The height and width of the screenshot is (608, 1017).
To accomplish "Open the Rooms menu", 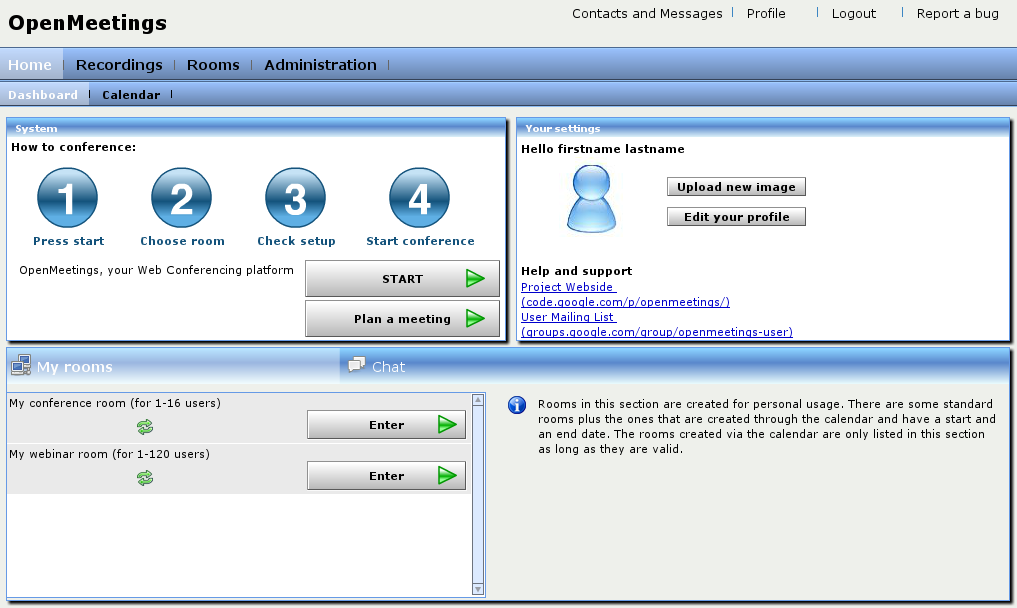I will (213, 65).
